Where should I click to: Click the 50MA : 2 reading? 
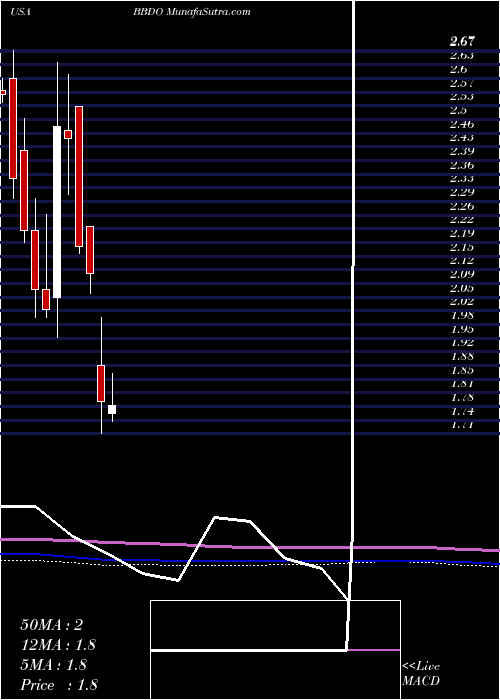(52, 625)
